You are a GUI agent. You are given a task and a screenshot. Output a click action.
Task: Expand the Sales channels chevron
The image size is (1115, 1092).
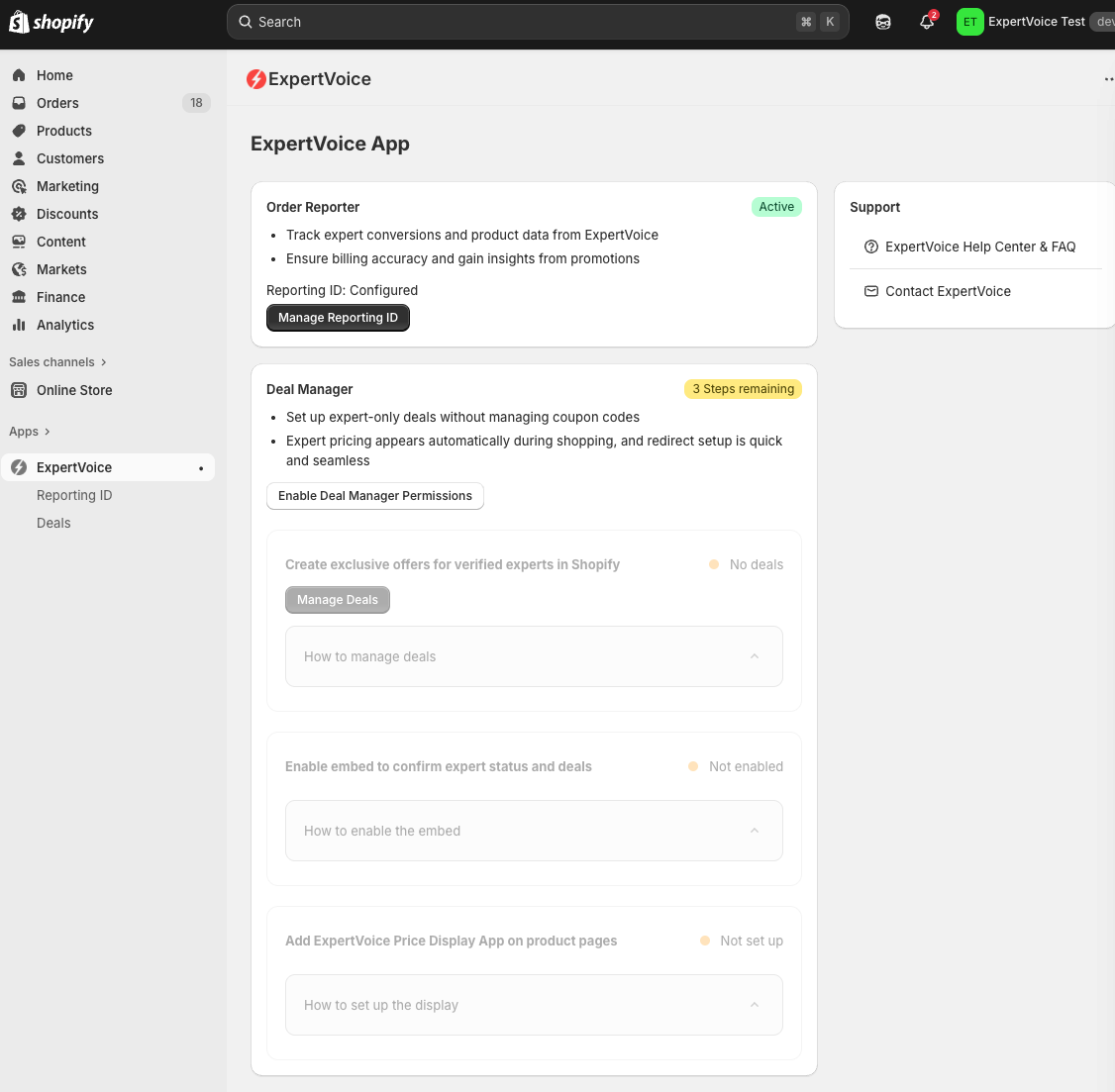click(103, 362)
